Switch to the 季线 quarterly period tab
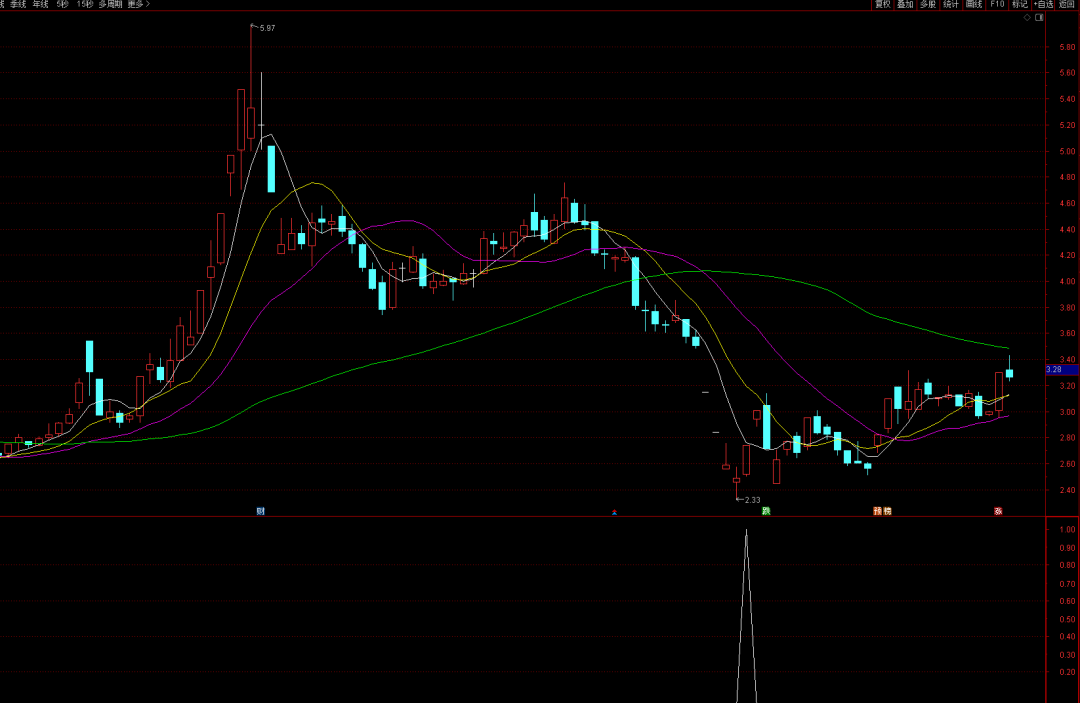This screenshot has height=703, width=1080. tap(18, 4)
